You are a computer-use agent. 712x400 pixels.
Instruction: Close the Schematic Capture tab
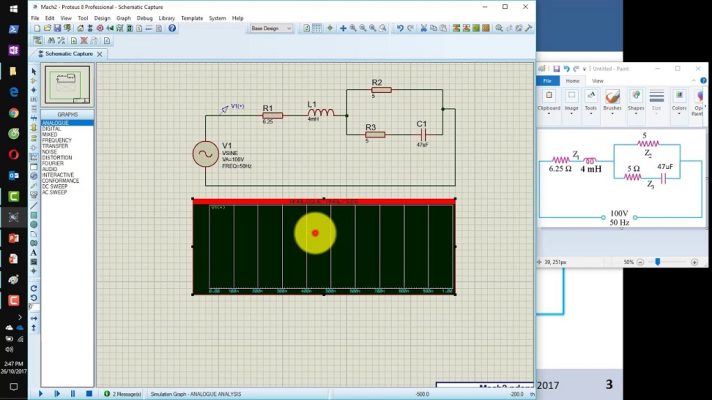tap(100, 53)
